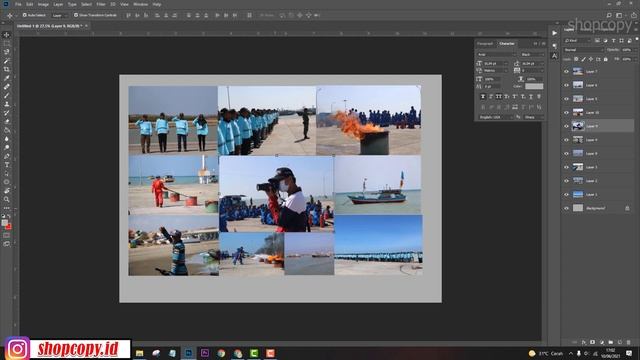Select the History Brush tool

[x=7, y=113]
